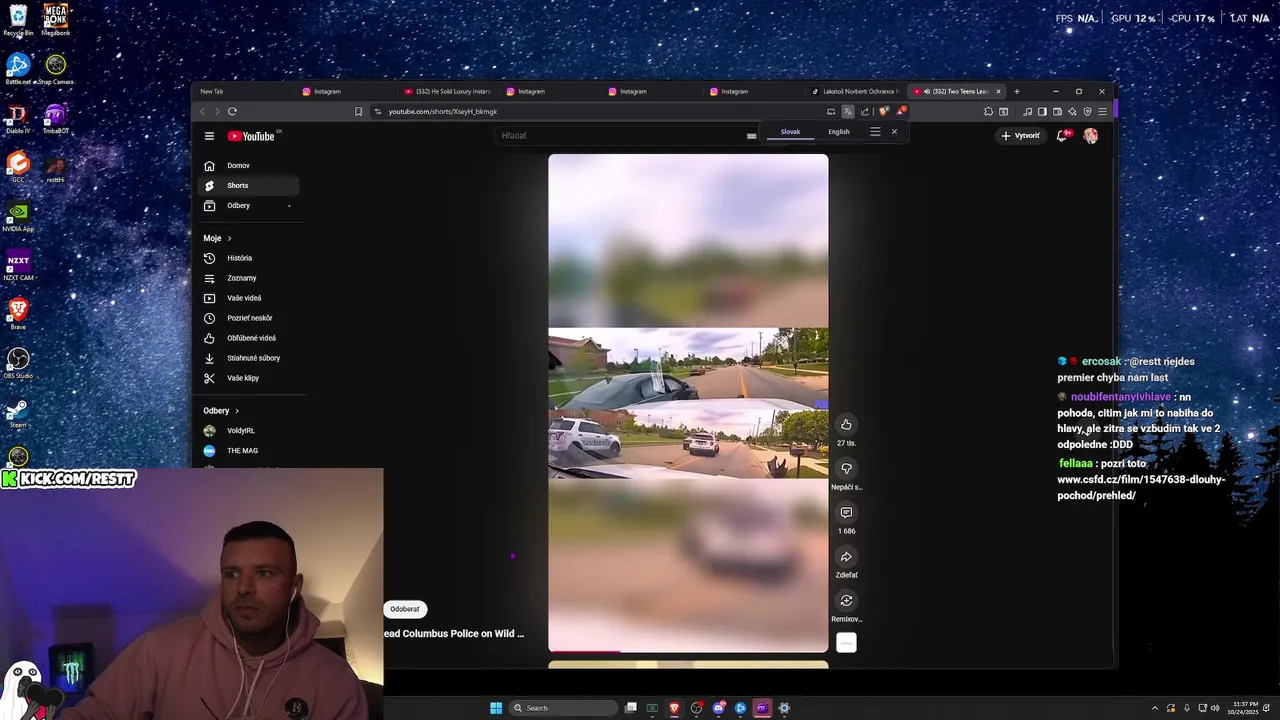Open OBS Studio desktop shortcut

pyautogui.click(x=18, y=363)
